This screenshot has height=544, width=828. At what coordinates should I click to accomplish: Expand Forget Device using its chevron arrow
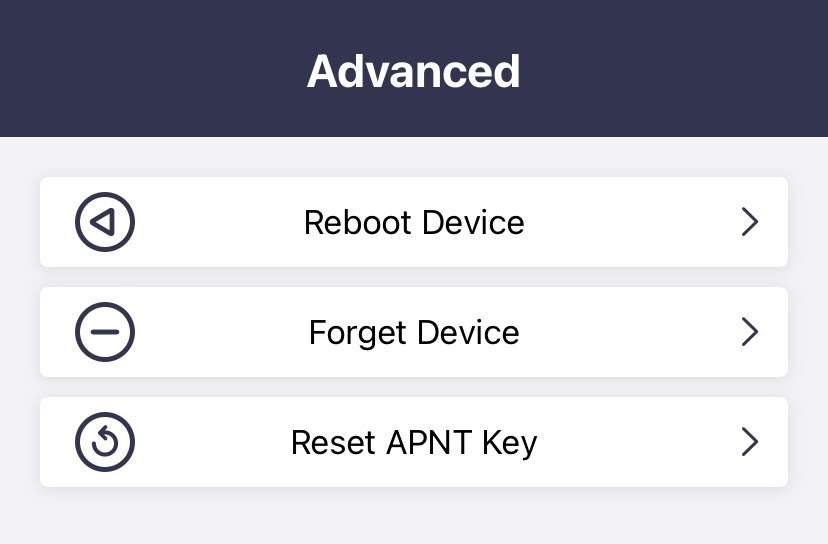750,332
